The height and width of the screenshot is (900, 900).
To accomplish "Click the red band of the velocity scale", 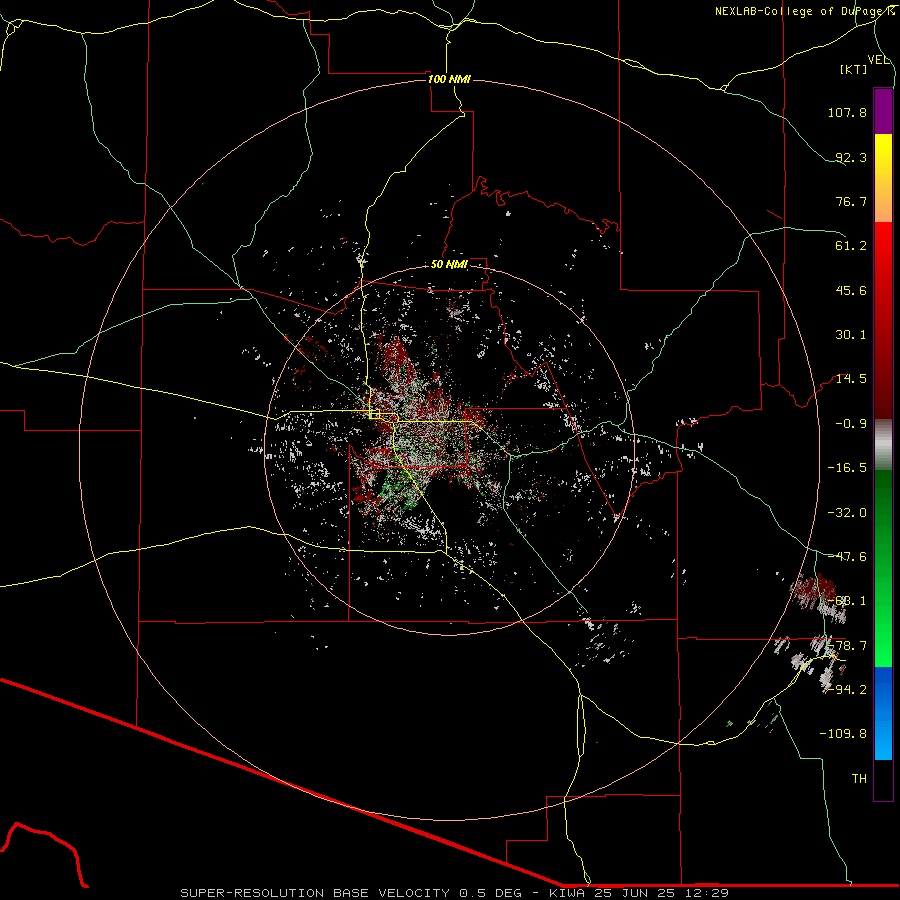I will 883,320.
